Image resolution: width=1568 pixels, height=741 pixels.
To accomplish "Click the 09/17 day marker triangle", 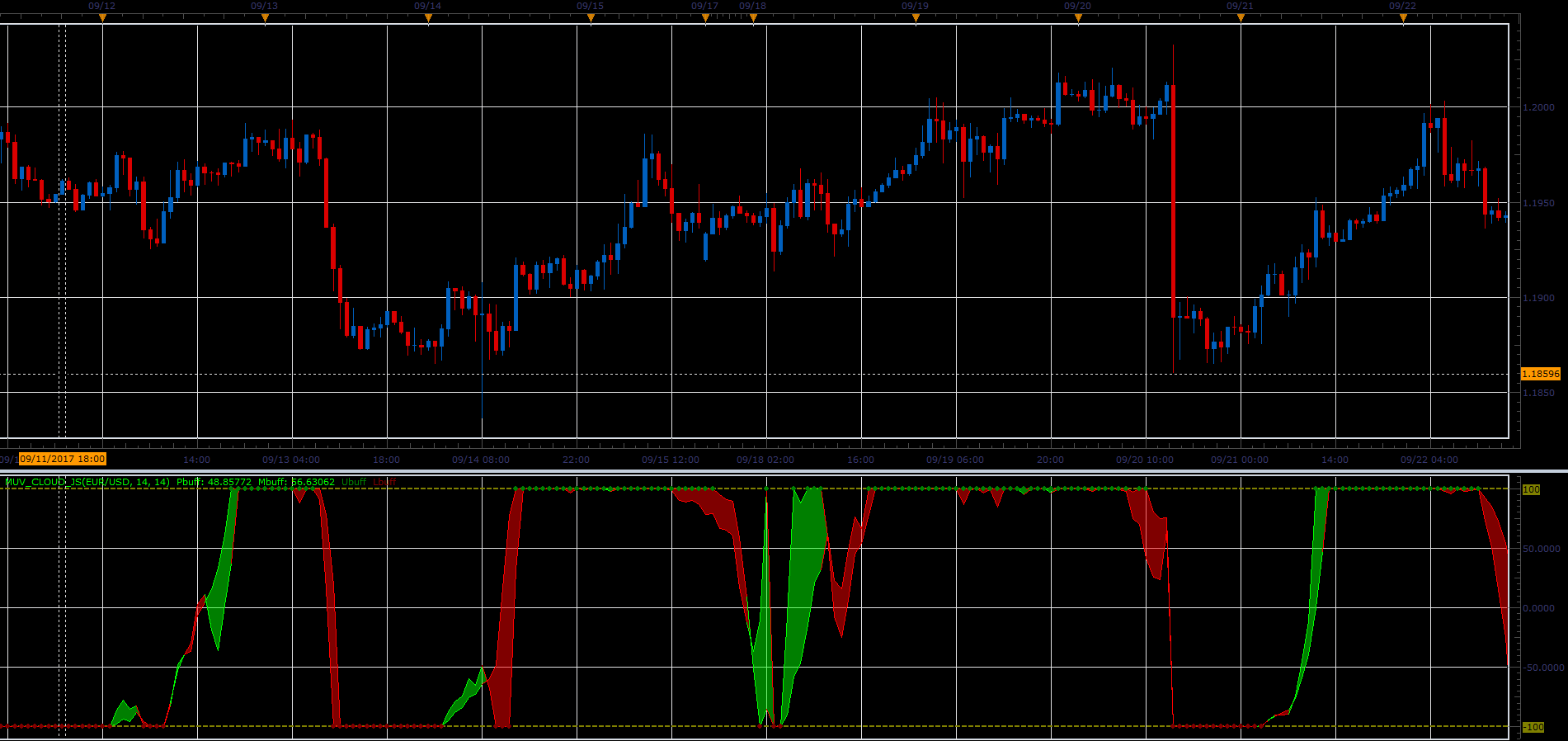I will pos(705,18).
